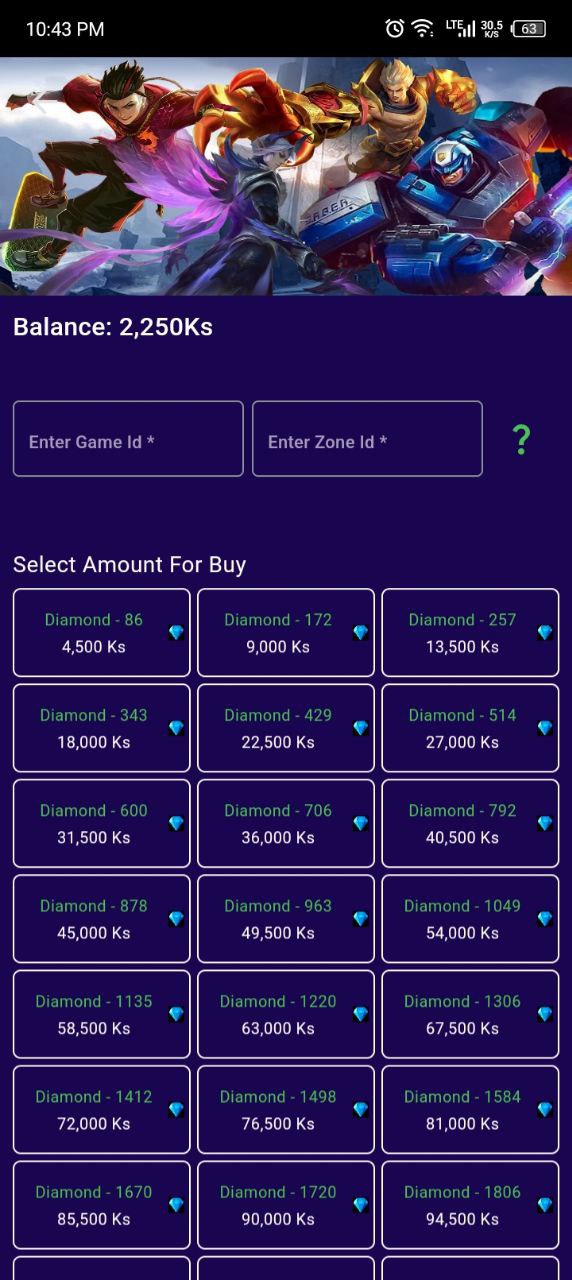
Task: Tap the diamond icon on Diamond - 1135
Action: pos(176,1014)
